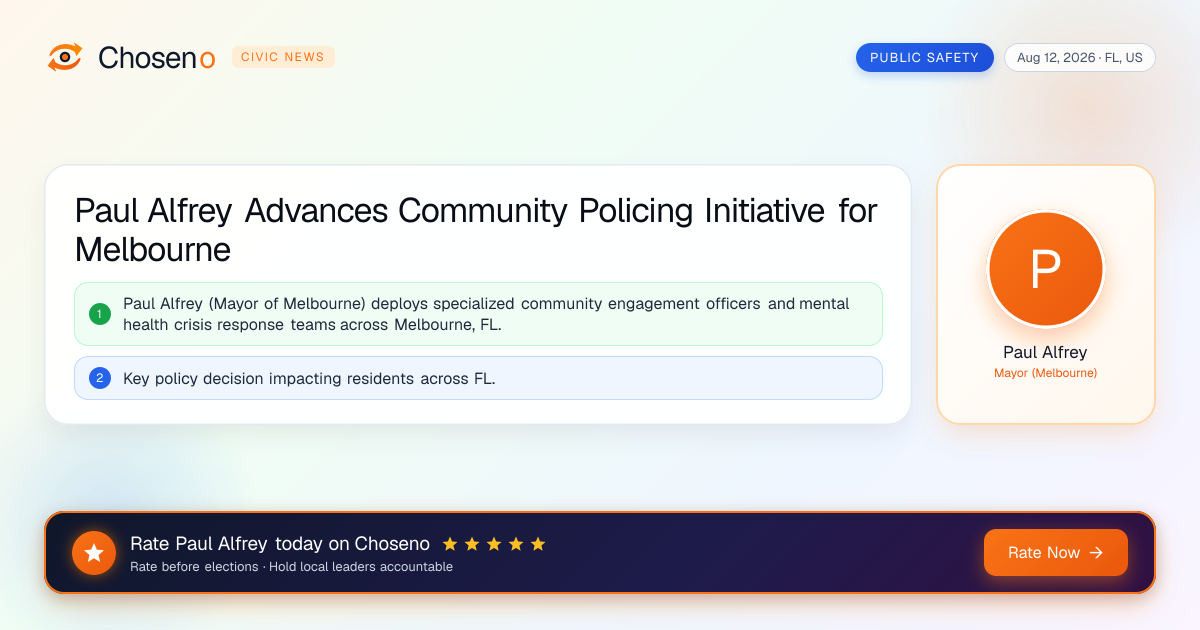
Task: Open the Paul Alfrey Community Policing headline
Action: click(x=476, y=230)
